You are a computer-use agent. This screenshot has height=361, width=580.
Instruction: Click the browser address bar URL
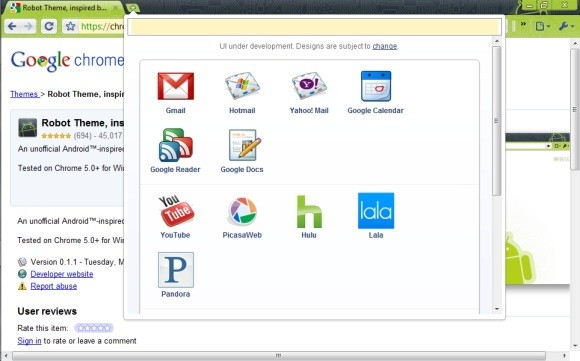tap(102, 26)
